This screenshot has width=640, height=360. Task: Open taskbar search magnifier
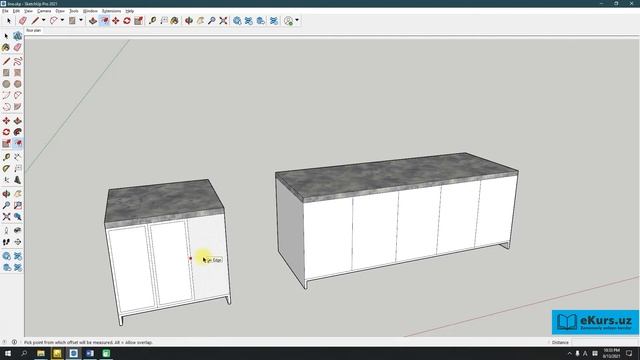[x=24, y=353]
